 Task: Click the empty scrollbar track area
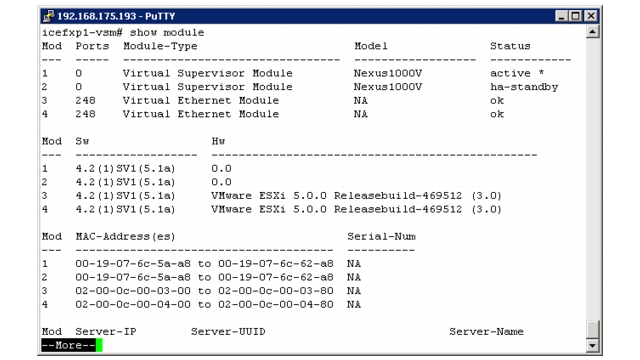point(592,180)
